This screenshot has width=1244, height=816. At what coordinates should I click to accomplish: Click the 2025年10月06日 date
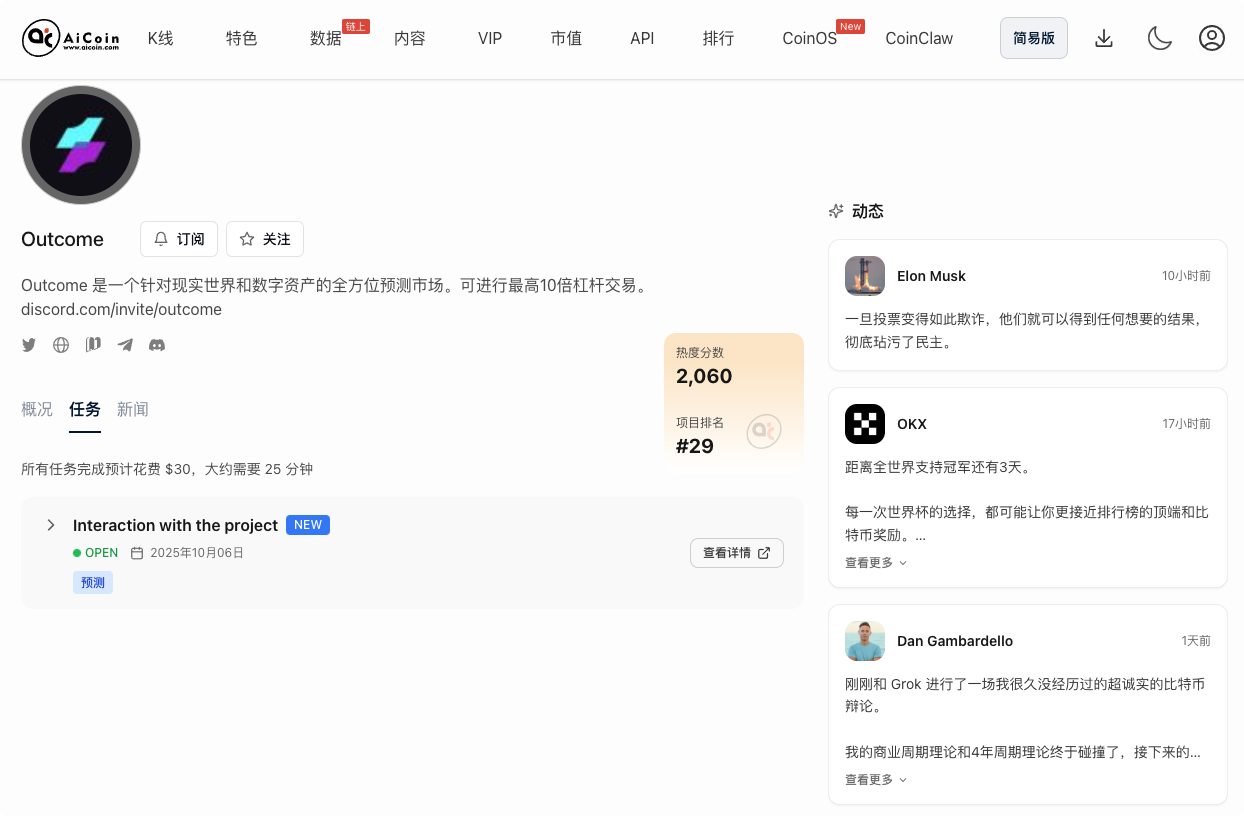tap(197, 553)
